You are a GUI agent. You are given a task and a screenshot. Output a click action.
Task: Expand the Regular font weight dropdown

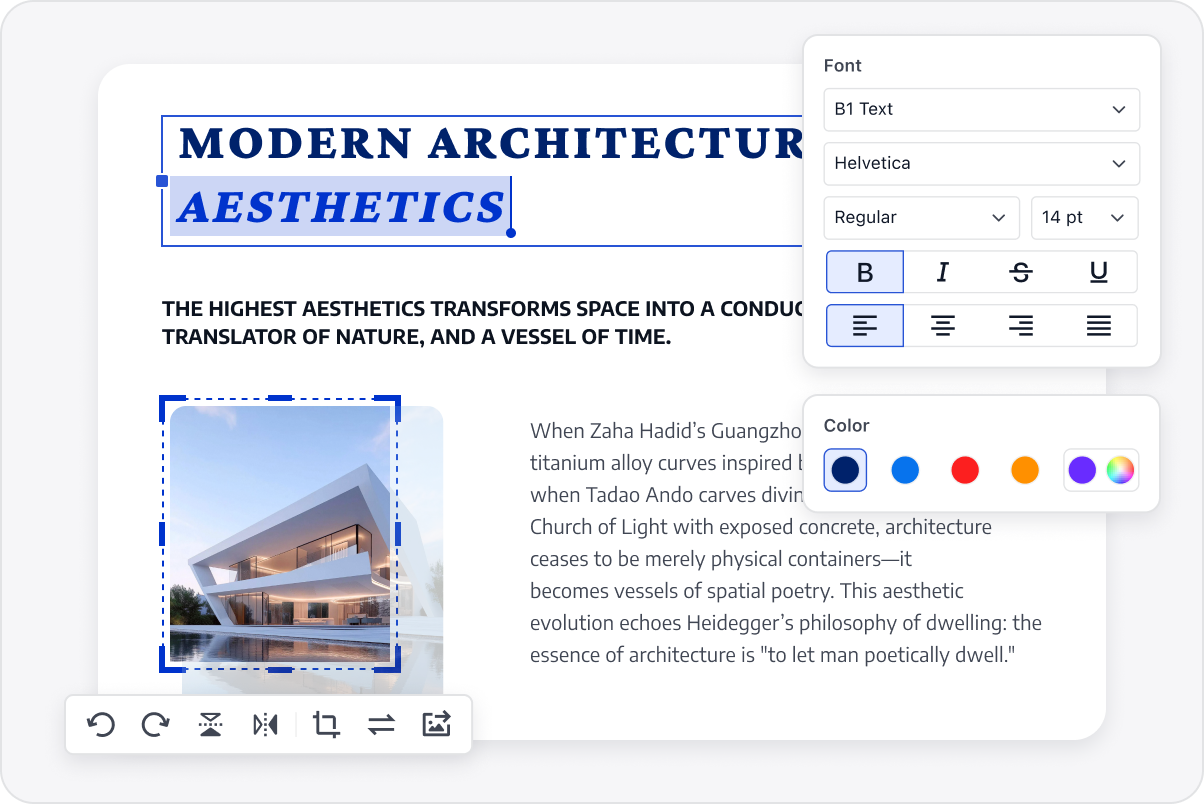click(920, 218)
